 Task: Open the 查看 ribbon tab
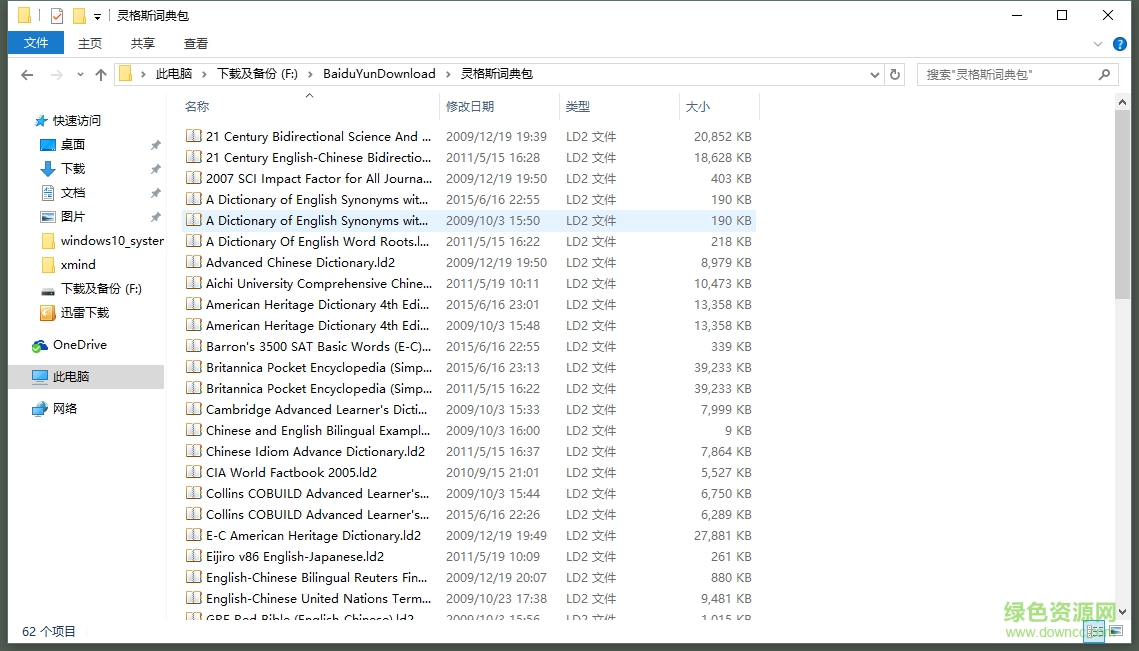point(196,43)
